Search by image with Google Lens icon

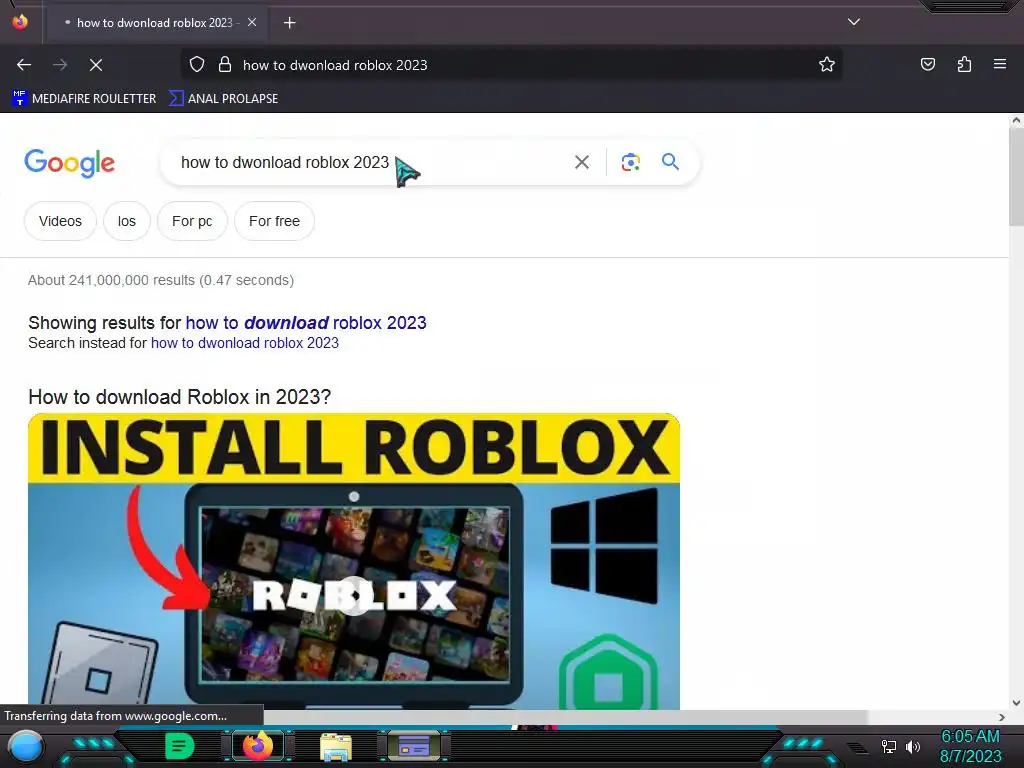(x=630, y=162)
